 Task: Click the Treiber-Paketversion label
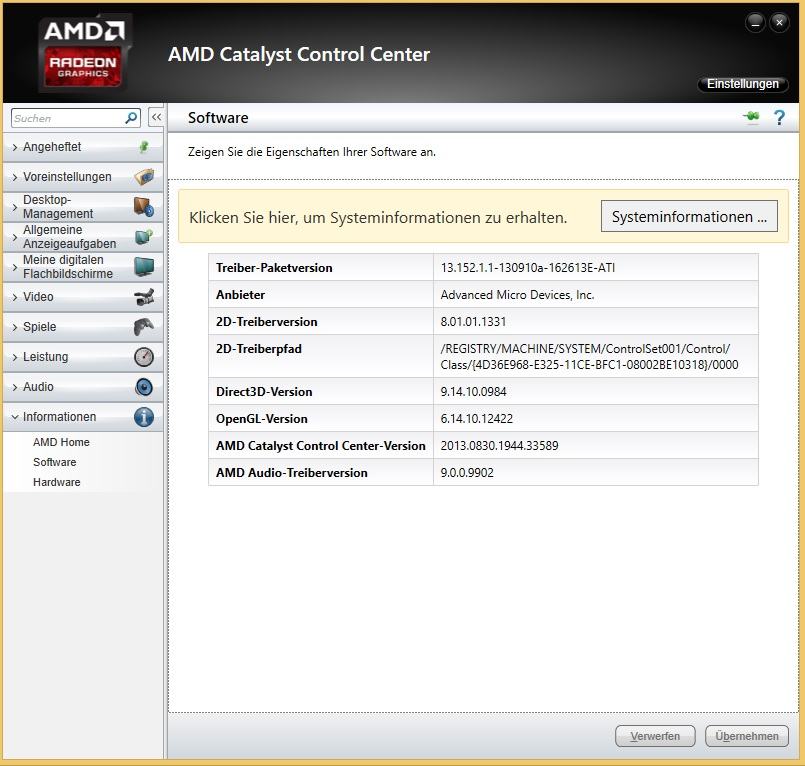[x=274, y=267]
